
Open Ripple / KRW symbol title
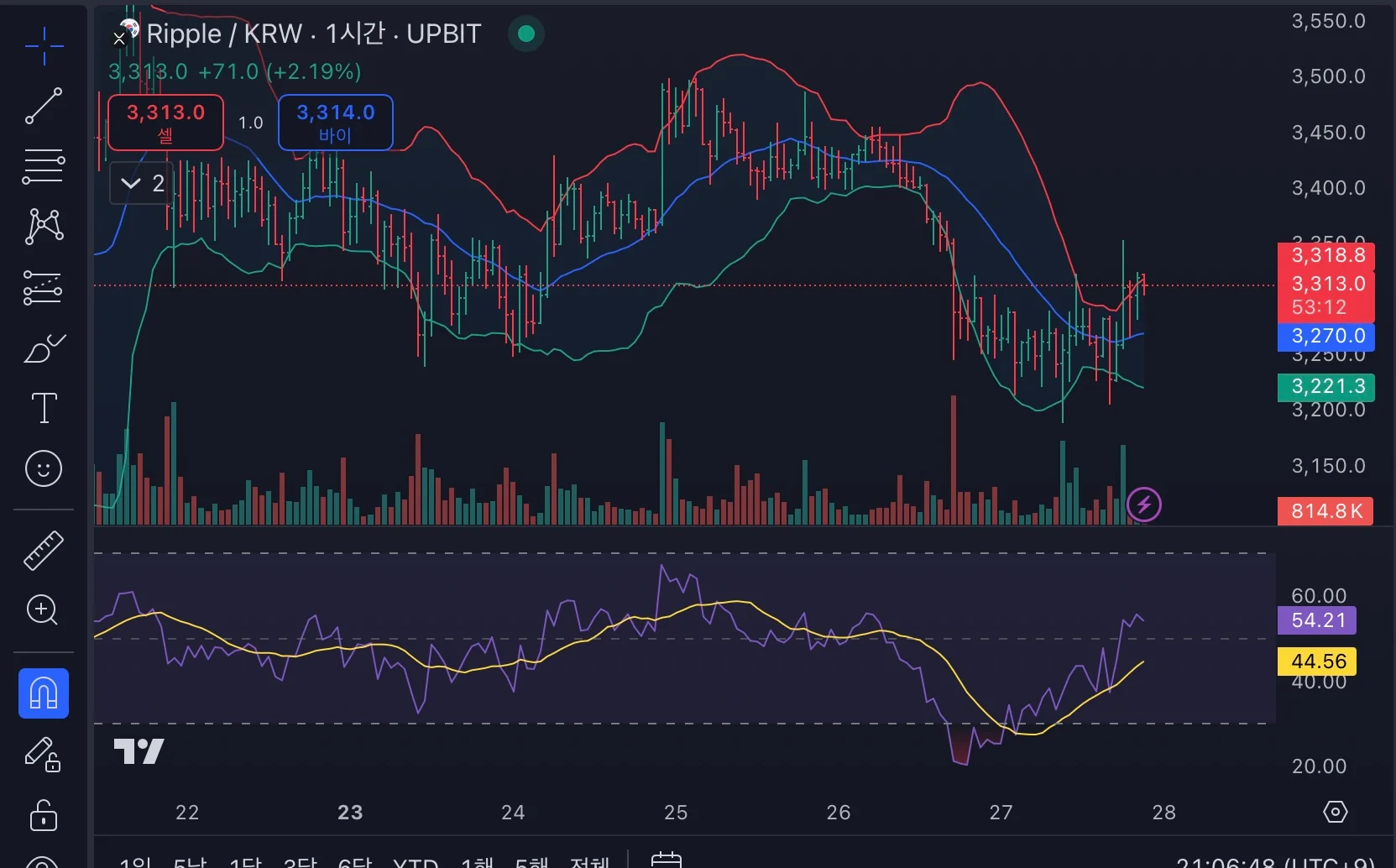click(x=314, y=34)
